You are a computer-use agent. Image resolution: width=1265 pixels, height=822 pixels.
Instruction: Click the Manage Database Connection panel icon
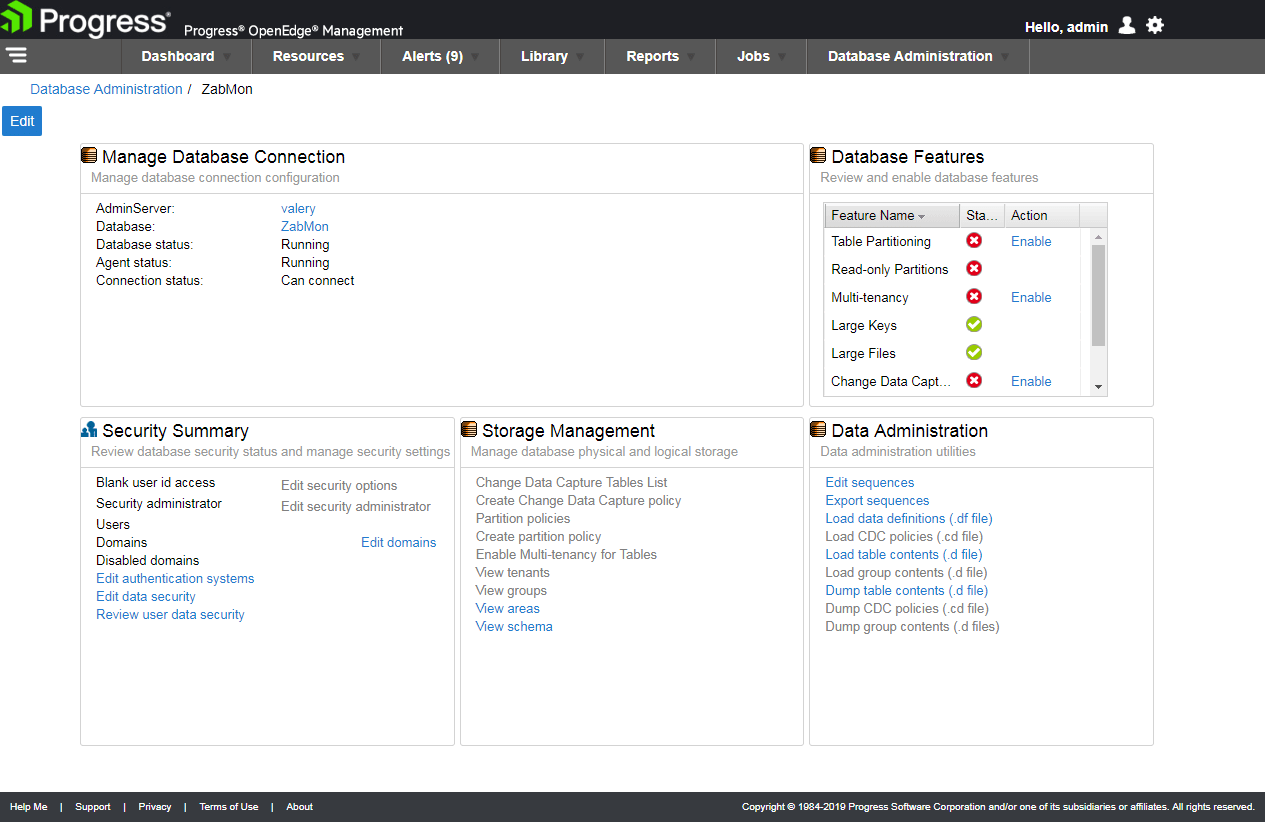(x=89, y=156)
